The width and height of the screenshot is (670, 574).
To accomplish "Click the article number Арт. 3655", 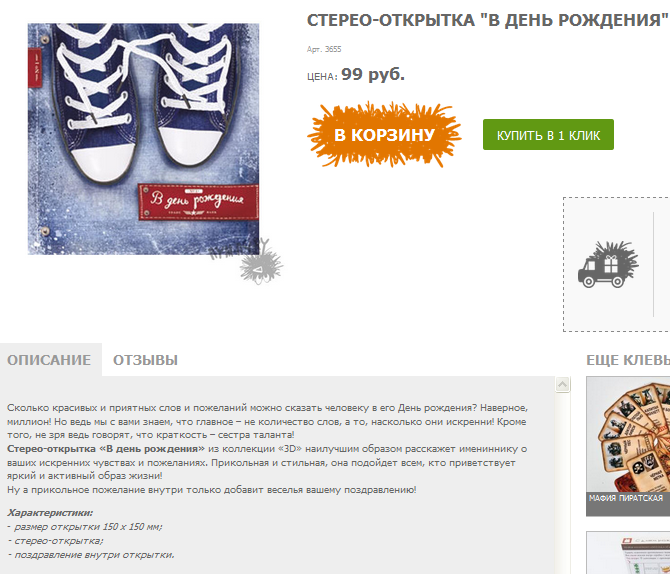I will (x=324, y=49).
